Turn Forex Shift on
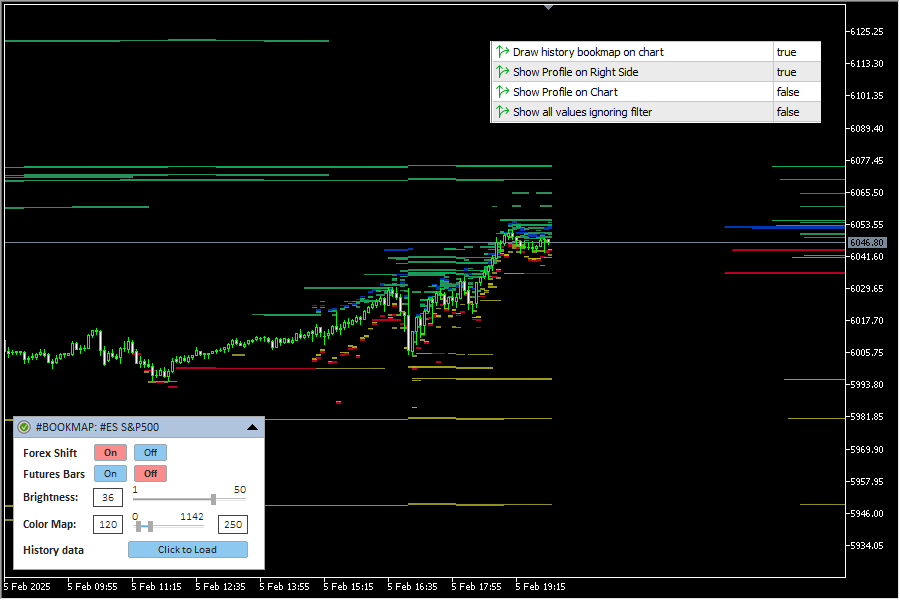 [x=110, y=453]
